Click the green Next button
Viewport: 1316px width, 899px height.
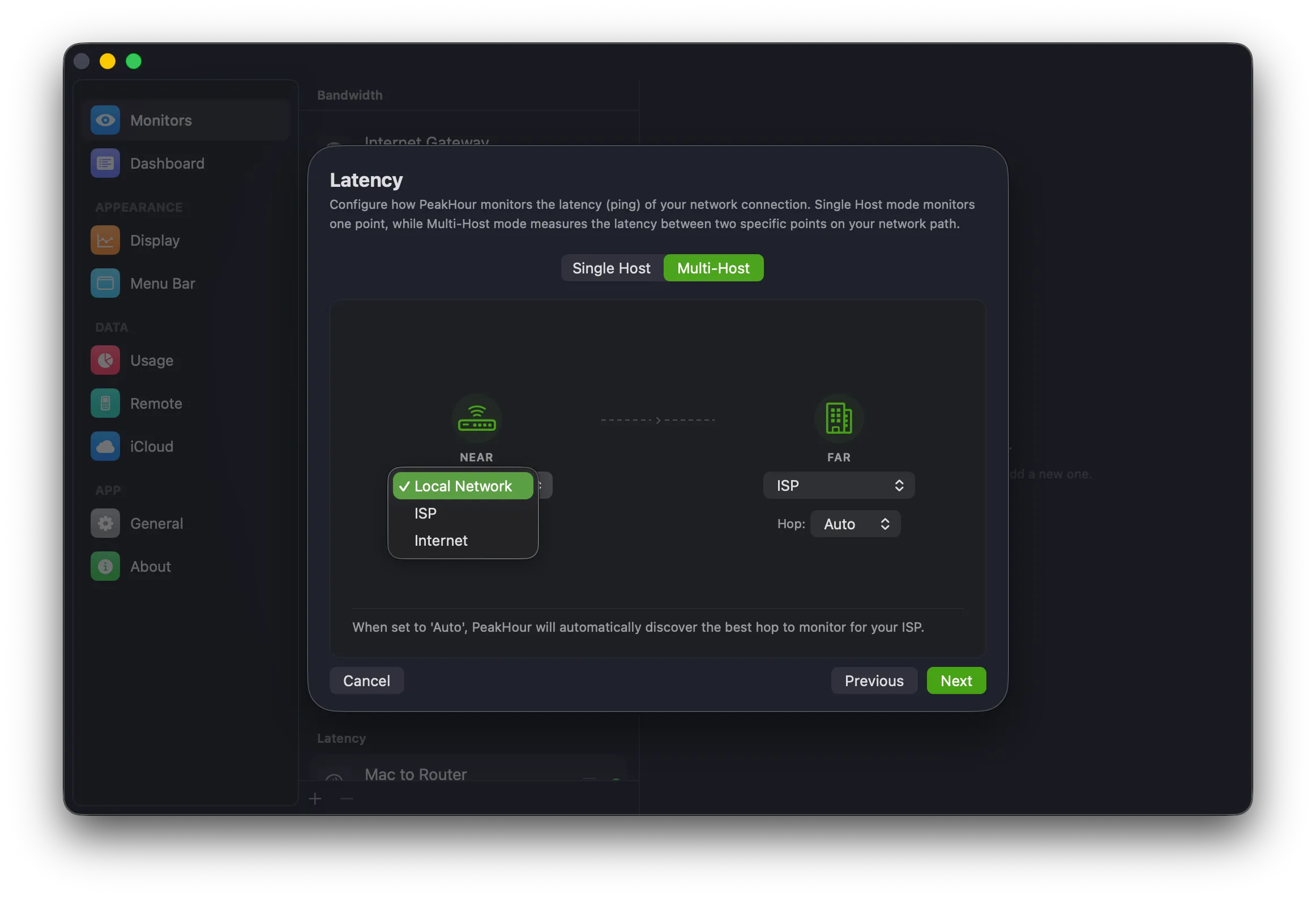[x=956, y=680]
